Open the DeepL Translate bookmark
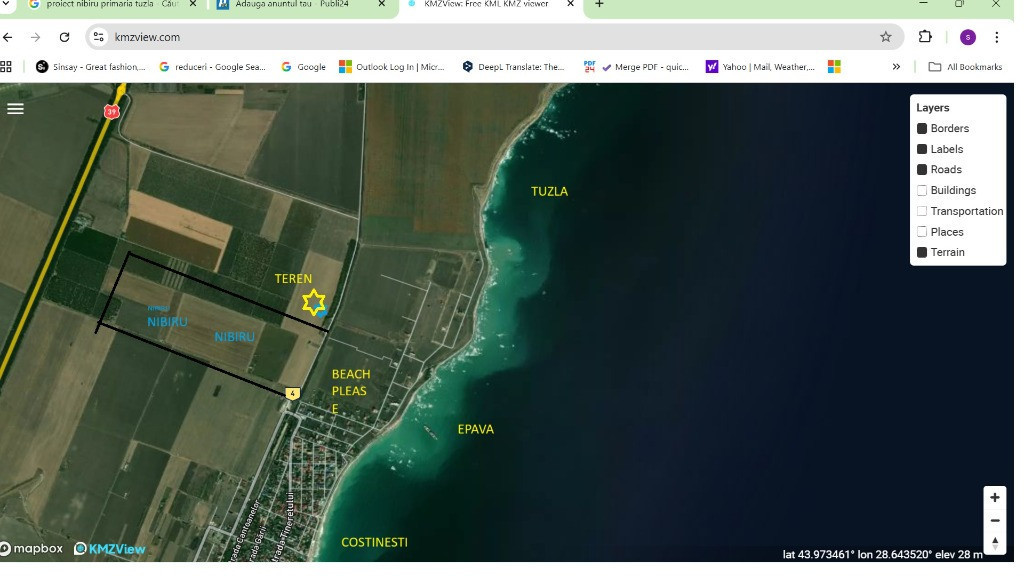This screenshot has width=1024, height=576. point(510,67)
